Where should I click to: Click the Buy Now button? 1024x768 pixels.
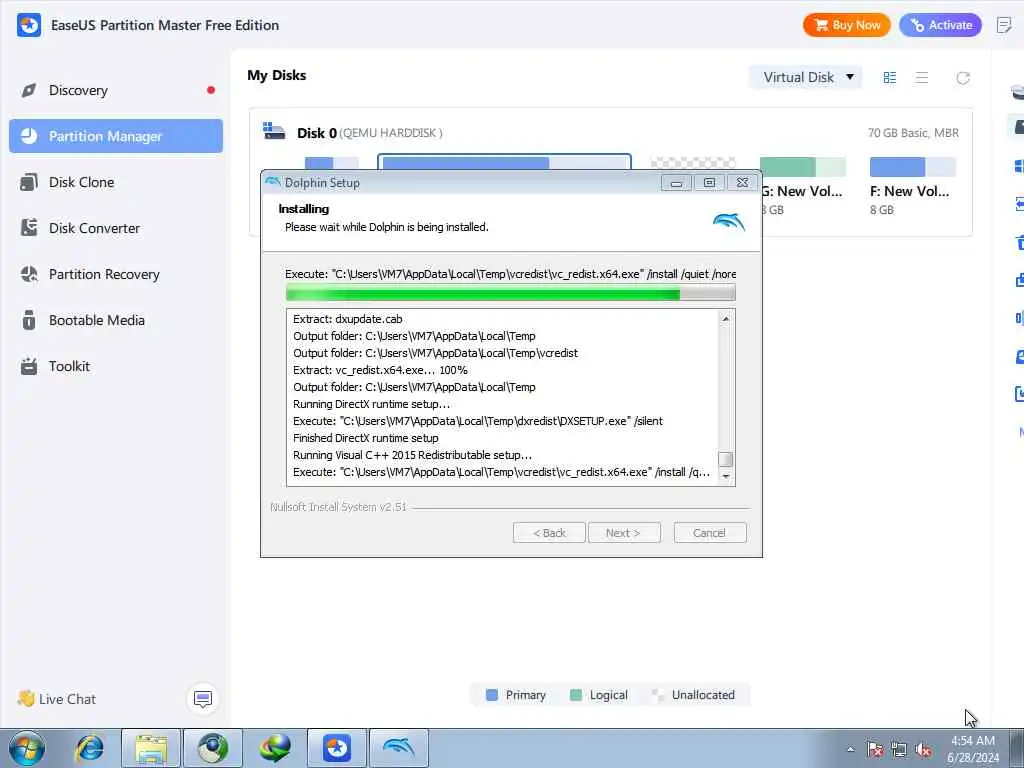pyautogui.click(x=846, y=25)
